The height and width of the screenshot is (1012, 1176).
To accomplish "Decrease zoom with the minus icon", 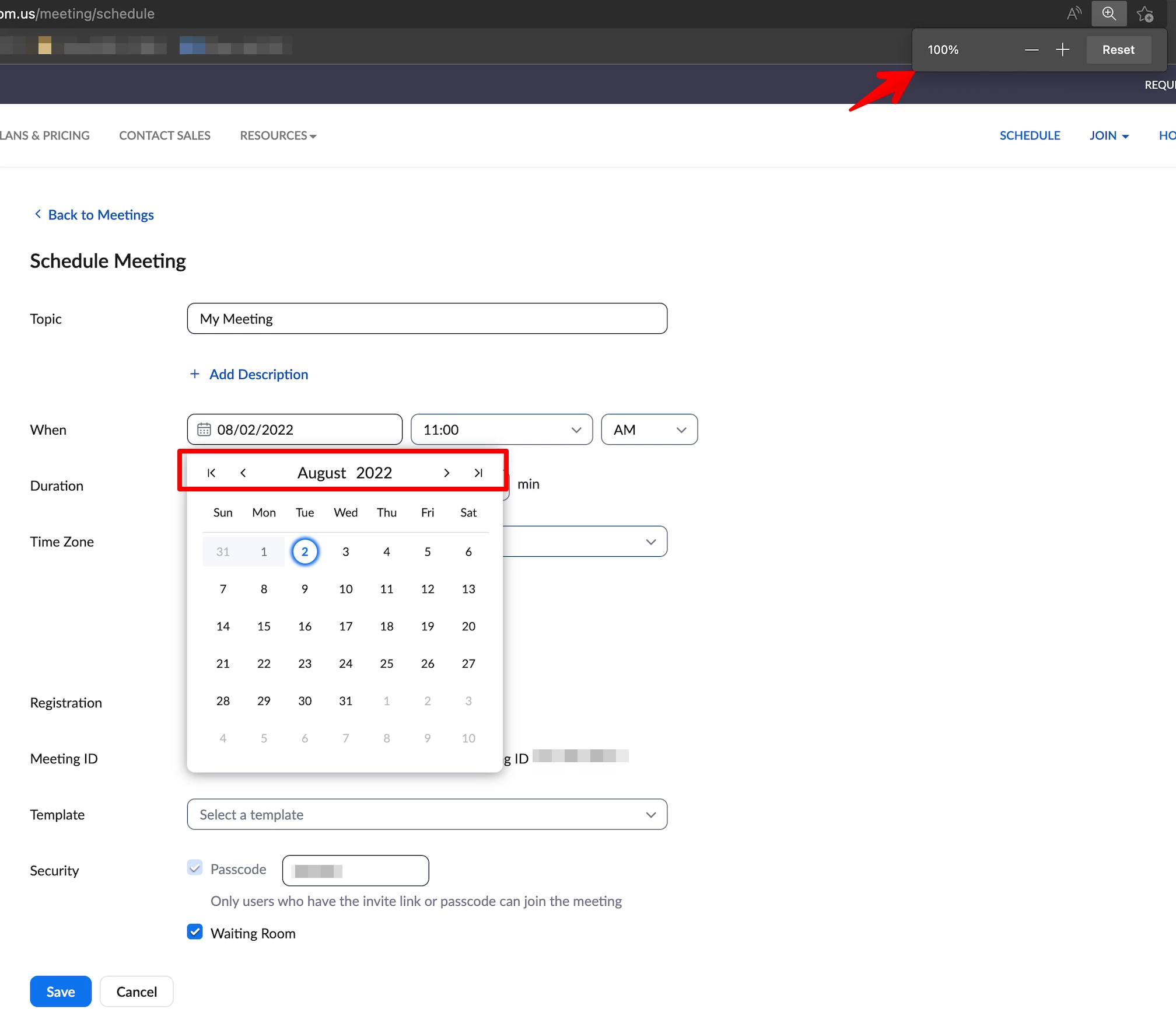I will coord(1031,50).
